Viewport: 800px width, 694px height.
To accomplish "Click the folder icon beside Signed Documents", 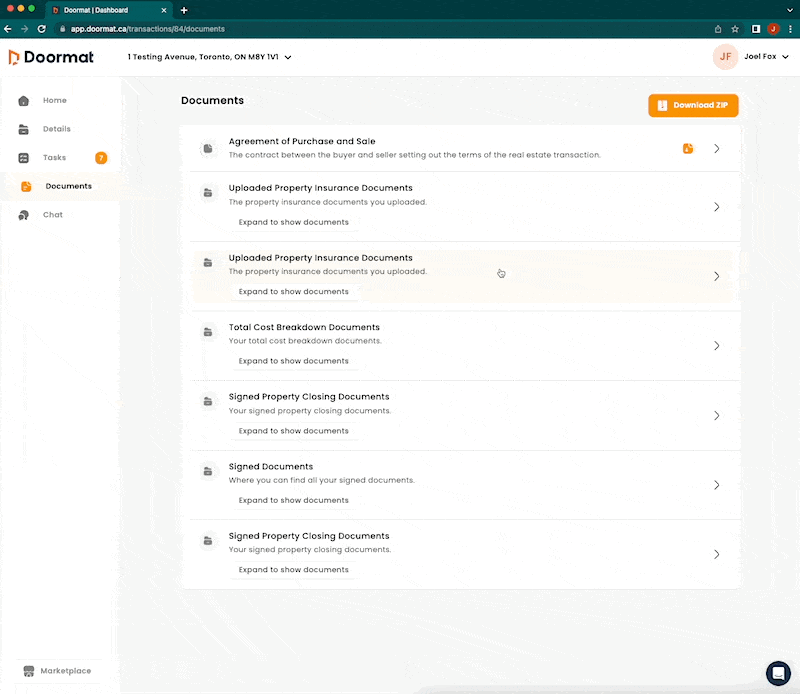I will pyautogui.click(x=207, y=471).
